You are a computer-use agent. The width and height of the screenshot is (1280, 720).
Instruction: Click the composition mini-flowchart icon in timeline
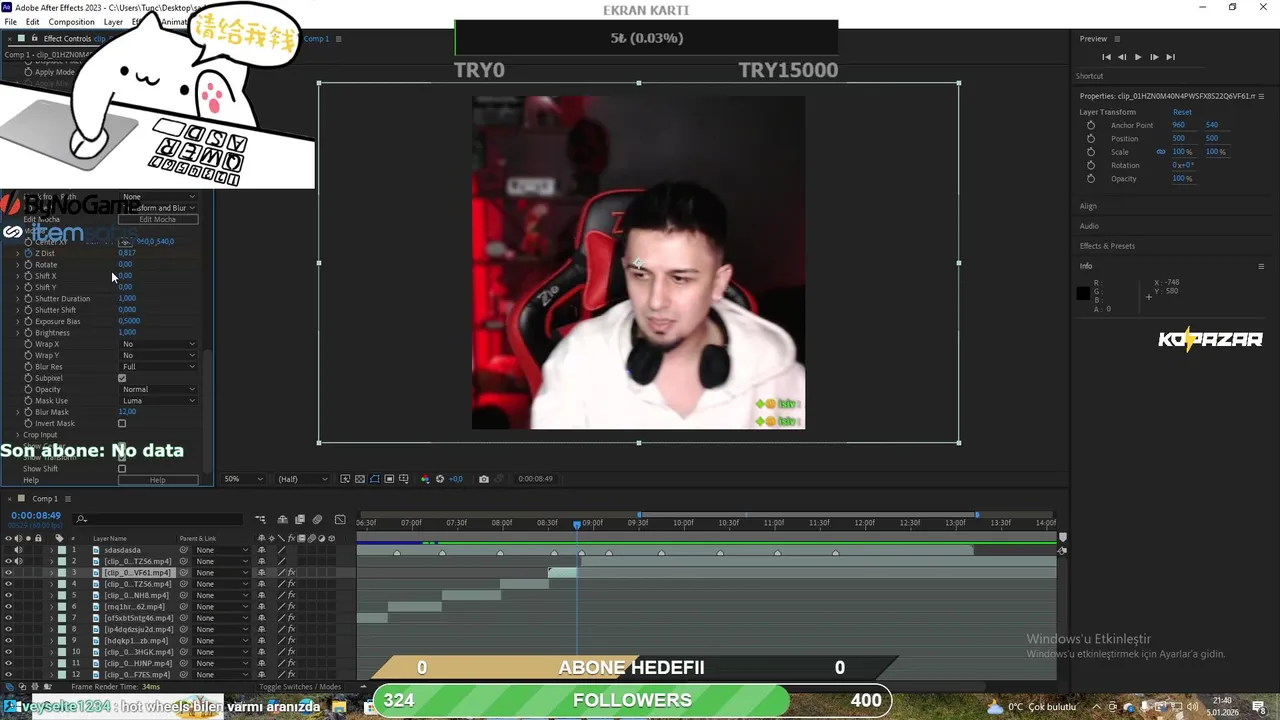(x=260, y=520)
